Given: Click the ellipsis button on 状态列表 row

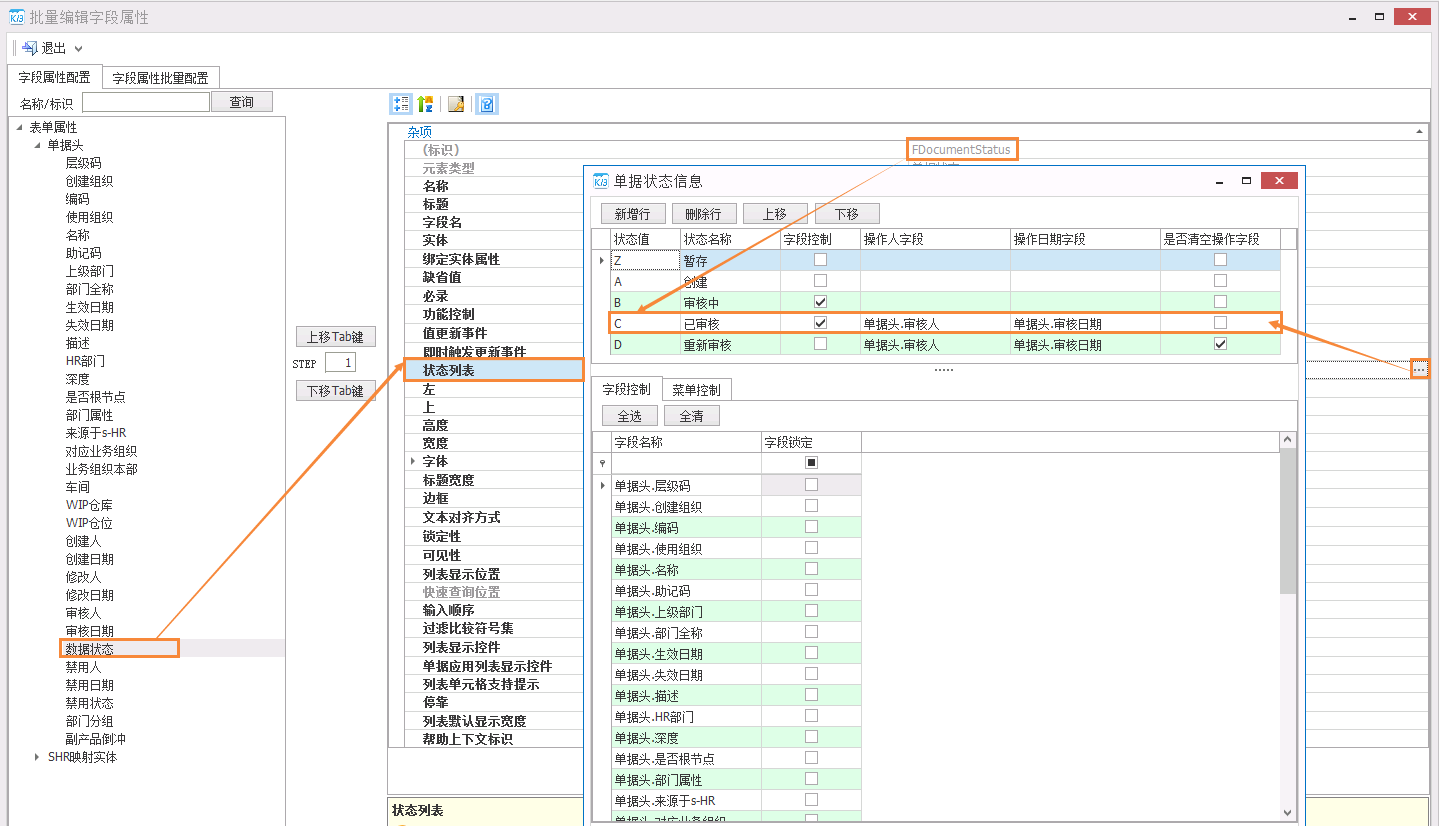Looking at the screenshot, I should point(1420,370).
